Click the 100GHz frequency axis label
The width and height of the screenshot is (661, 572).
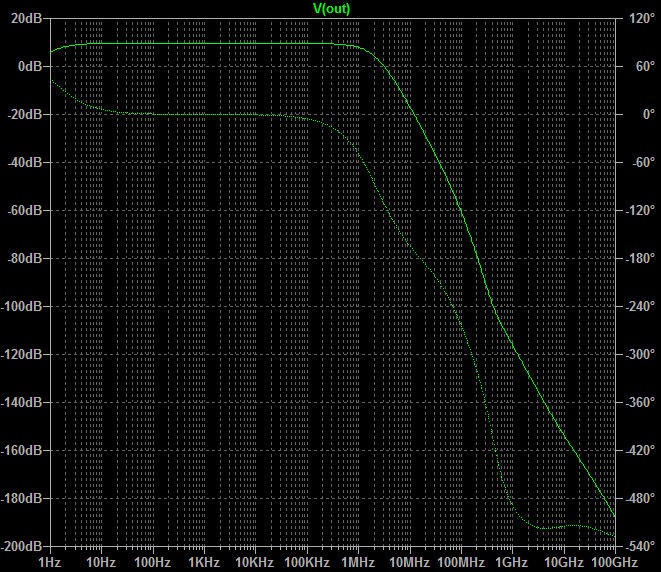(615, 562)
